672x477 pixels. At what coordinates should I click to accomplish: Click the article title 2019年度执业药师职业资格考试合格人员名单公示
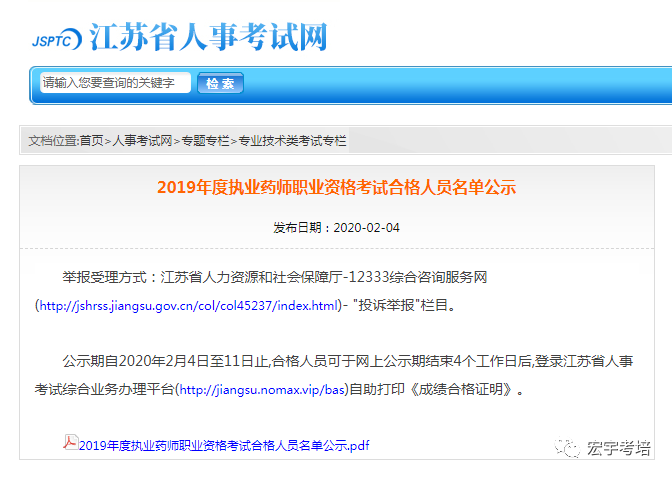pos(336,188)
